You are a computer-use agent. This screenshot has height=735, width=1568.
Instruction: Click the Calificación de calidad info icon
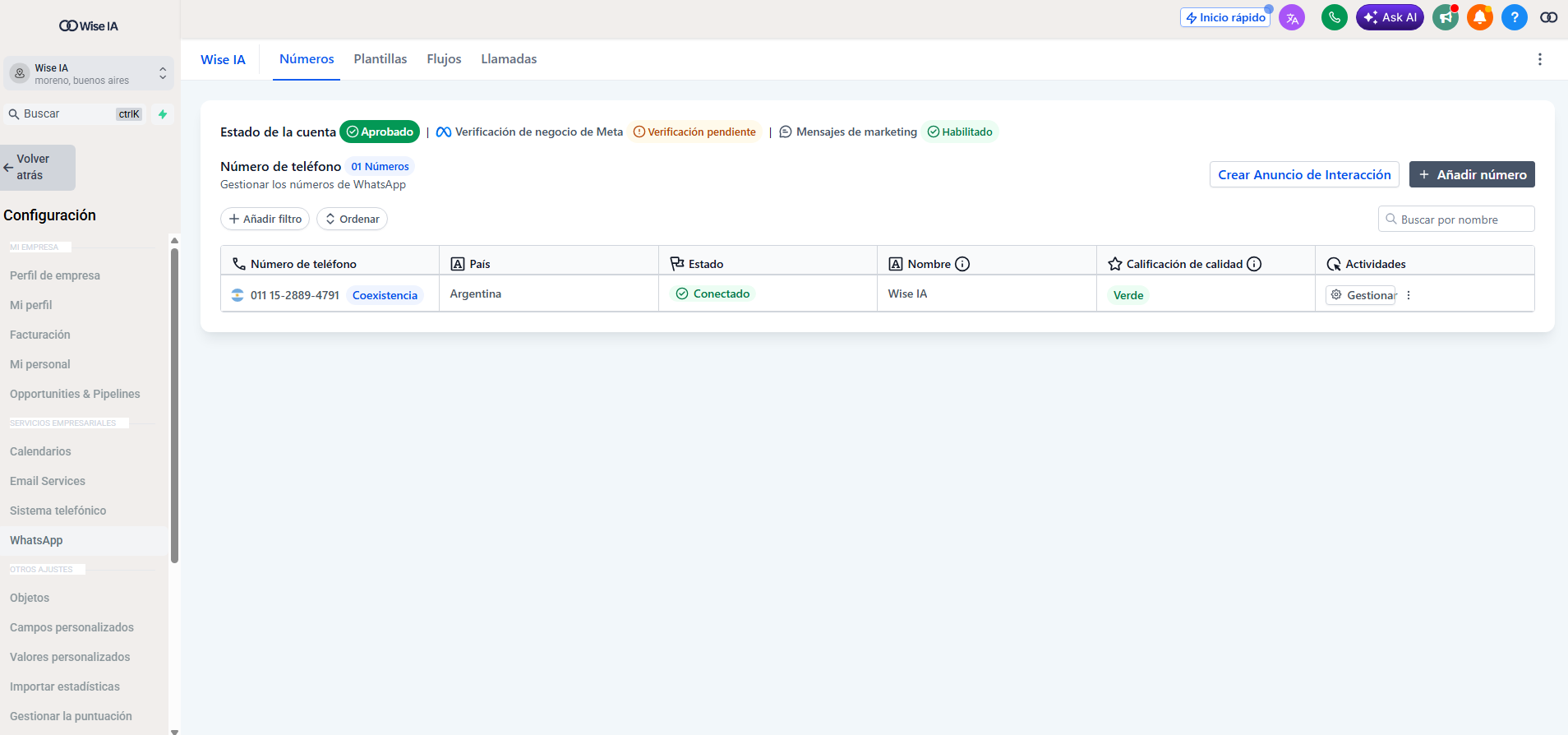coord(1254,264)
